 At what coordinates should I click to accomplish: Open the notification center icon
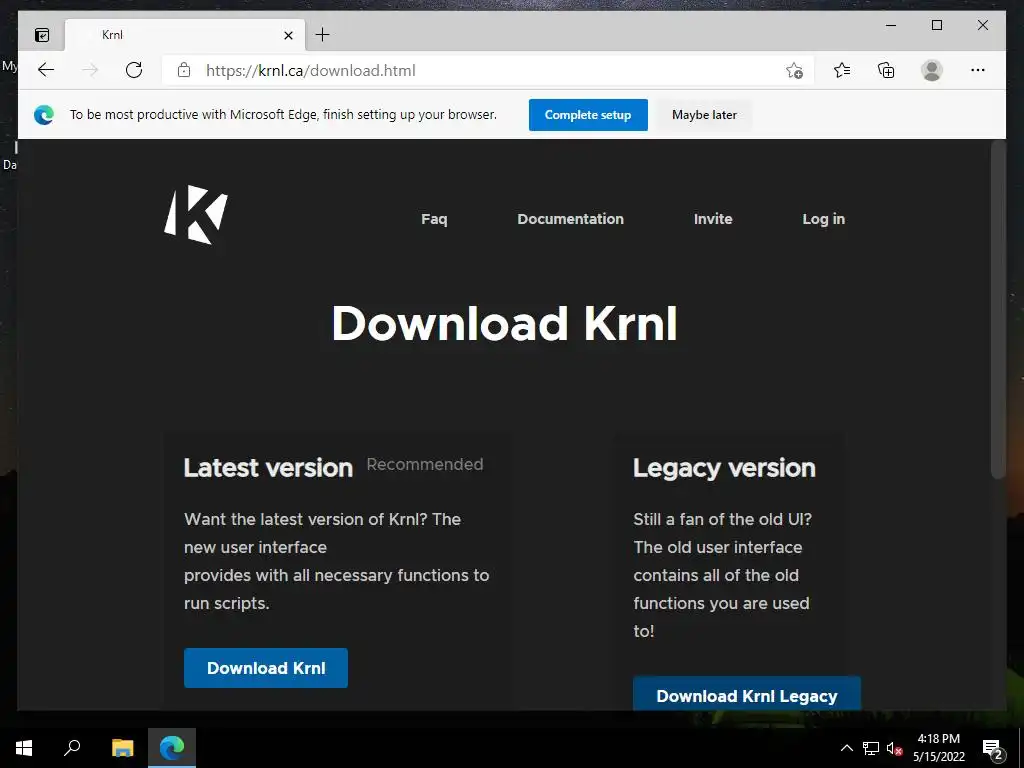(x=993, y=749)
